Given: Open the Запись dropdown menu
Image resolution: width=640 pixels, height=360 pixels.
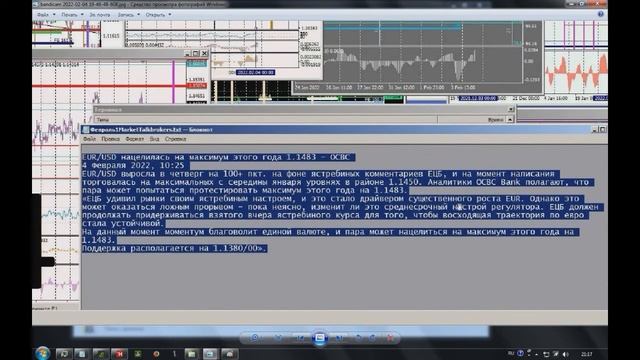Looking at the screenshot, I should coord(128,14).
